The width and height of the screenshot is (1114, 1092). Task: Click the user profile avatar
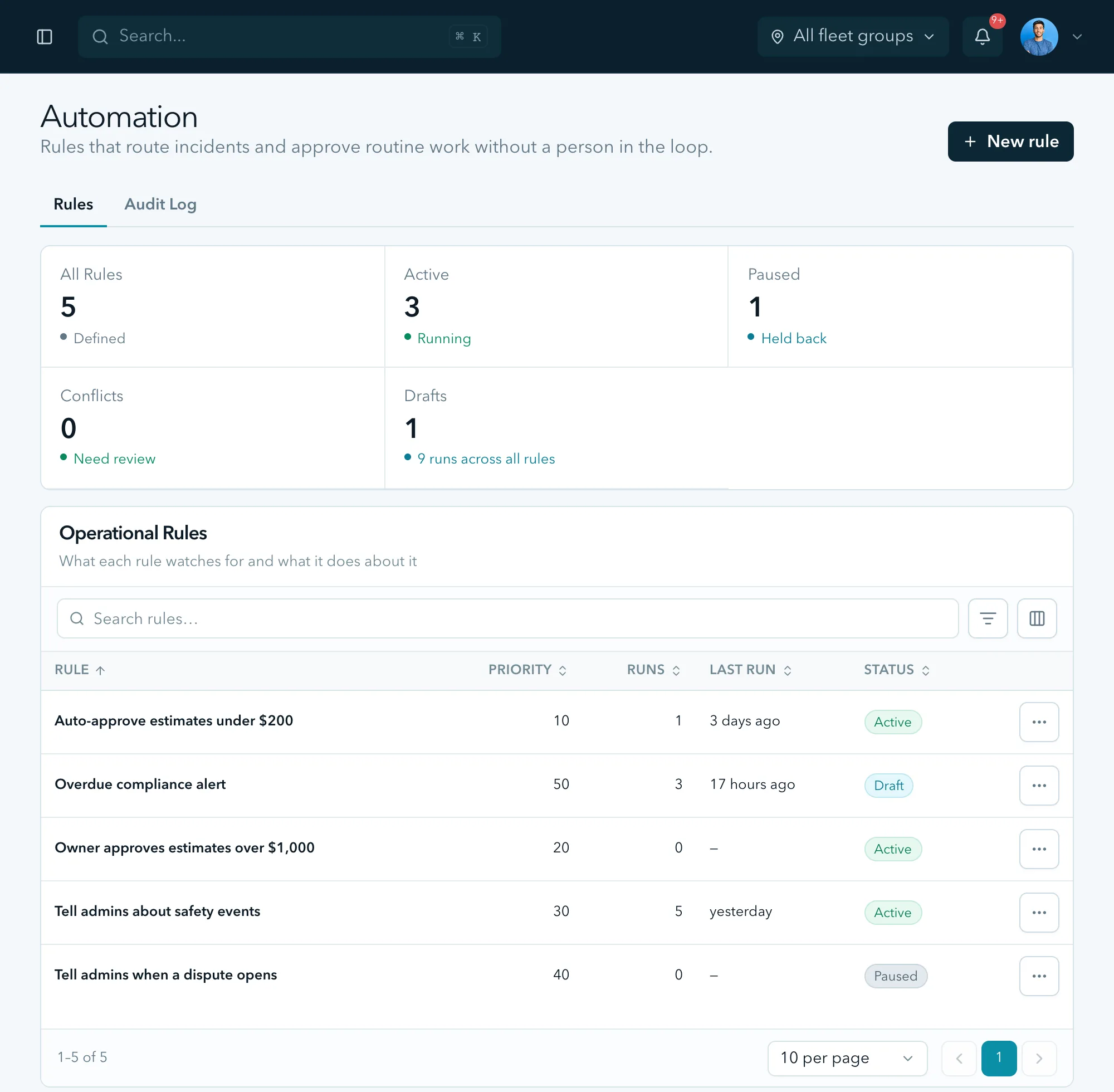point(1039,37)
